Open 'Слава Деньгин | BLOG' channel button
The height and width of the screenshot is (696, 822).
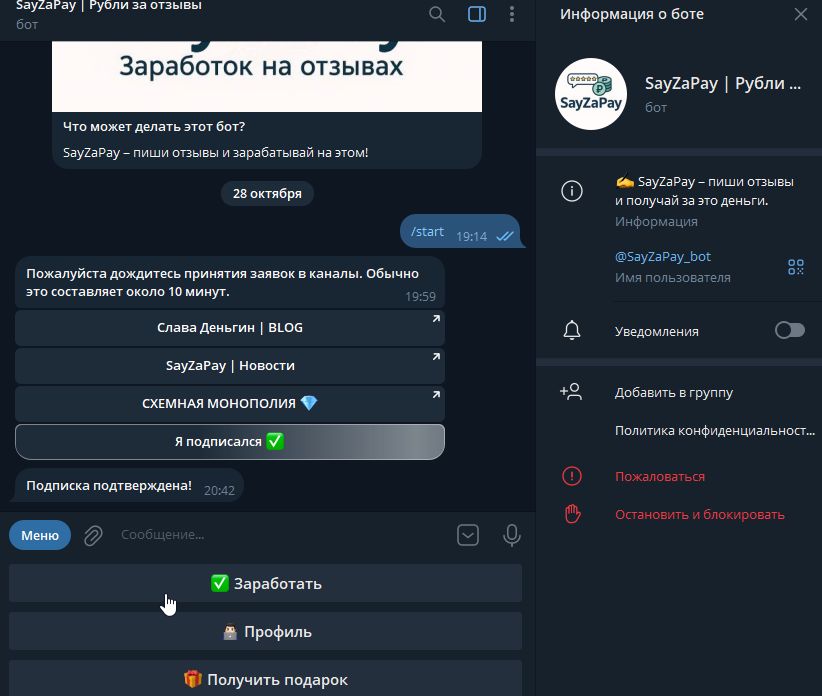(230, 328)
